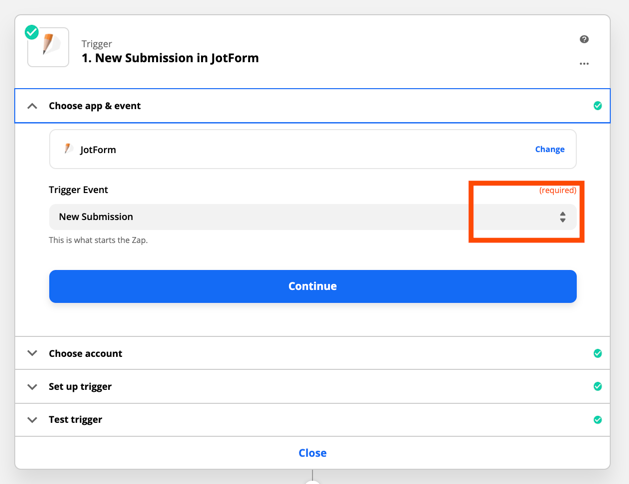Click the JotForm app selection field
The image size is (629, 484).
[x=313, y=149]
